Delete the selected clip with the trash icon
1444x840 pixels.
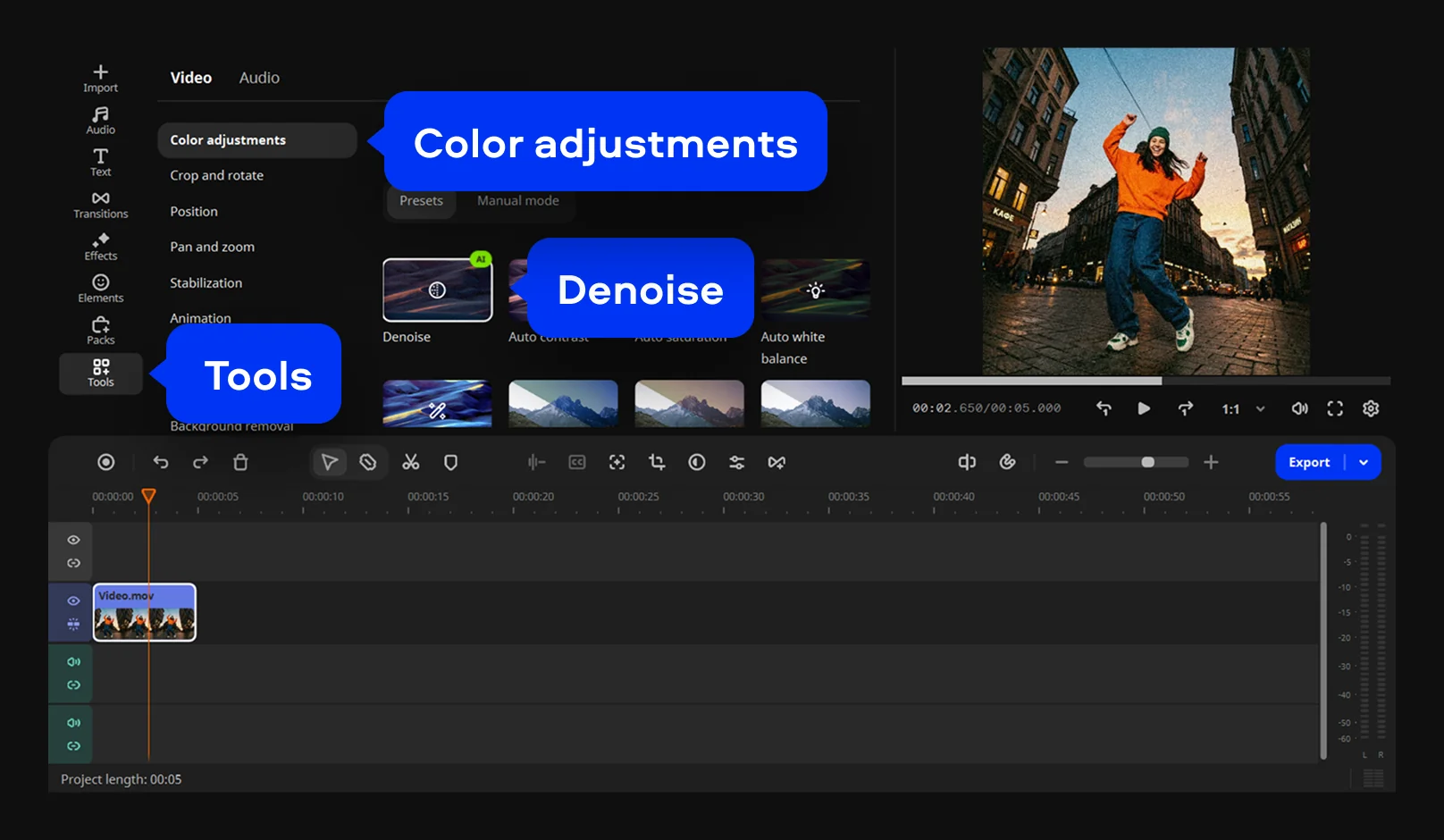[240, 462]
